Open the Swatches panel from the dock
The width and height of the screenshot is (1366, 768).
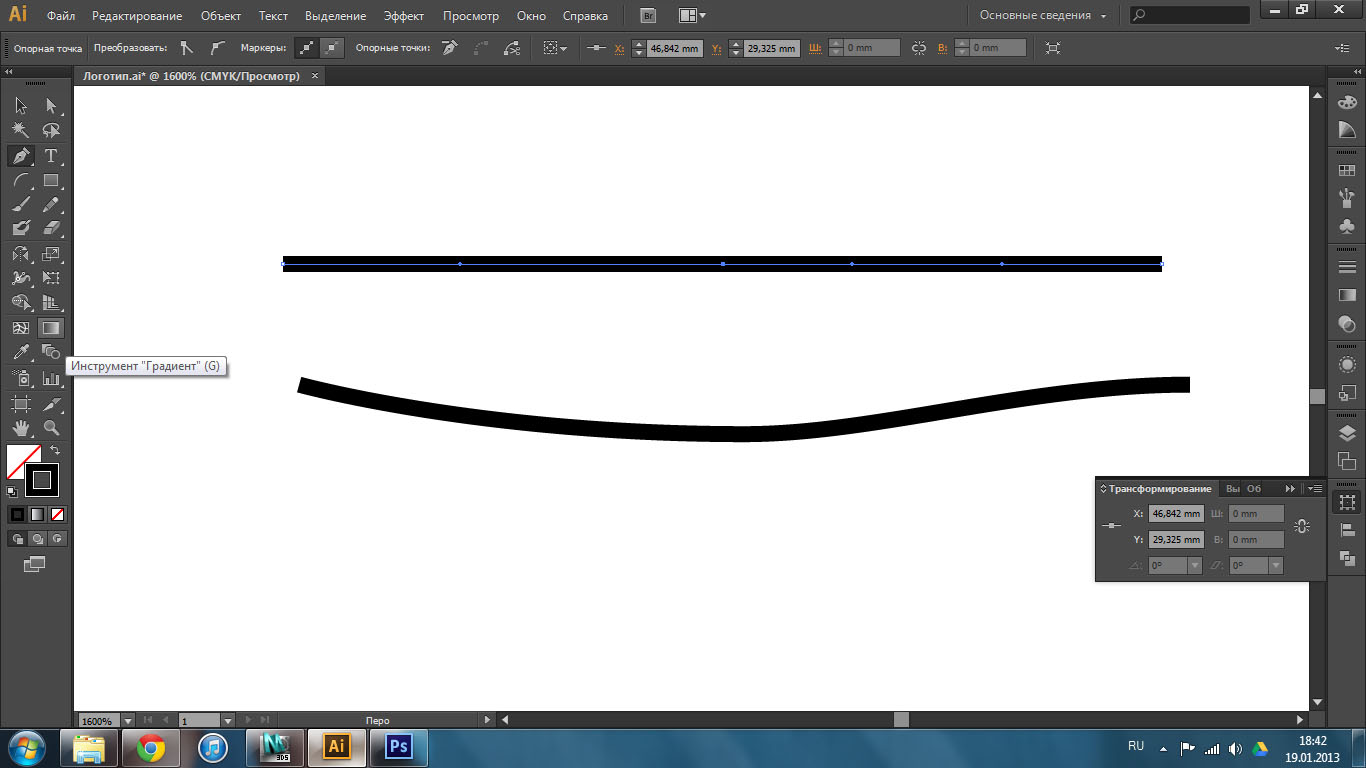tap(1347, 171)
